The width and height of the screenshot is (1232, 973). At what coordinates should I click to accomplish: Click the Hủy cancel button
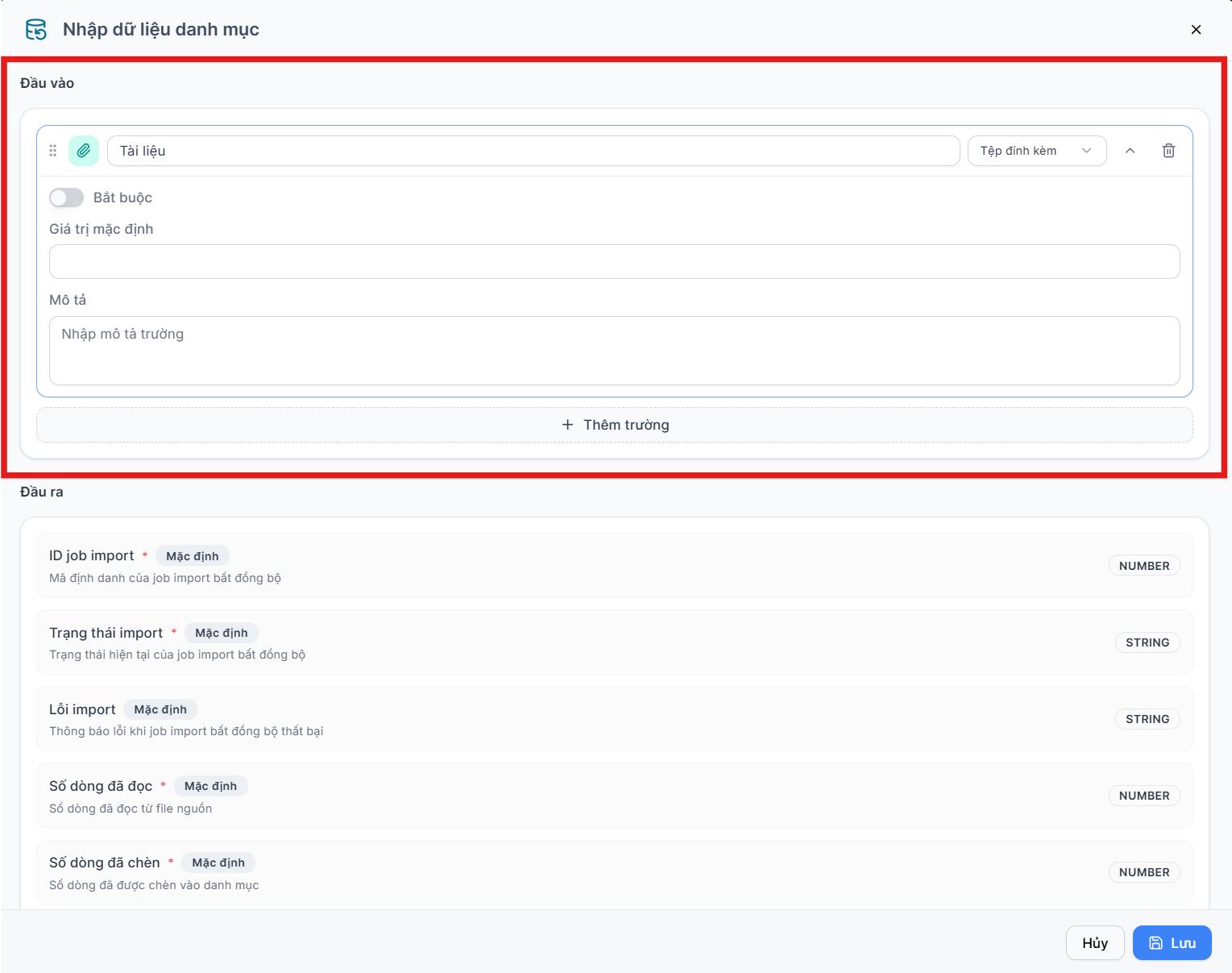click(1094, 943)
